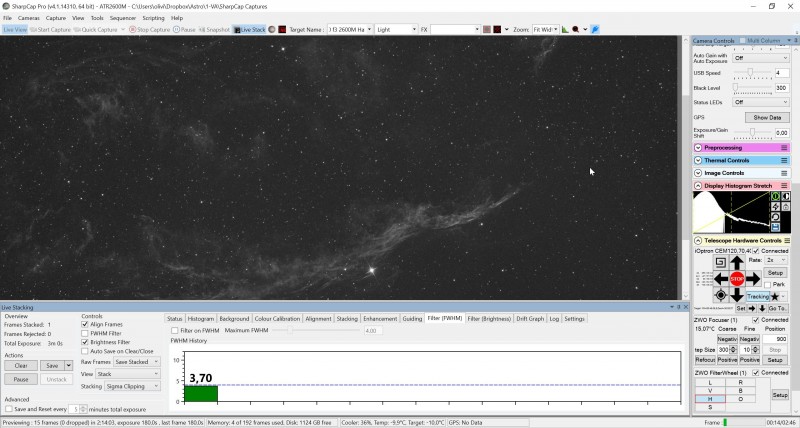Toggle iOptron mount Connected checkbox
This screenshot has height=428, width=800.
[756, 251]
